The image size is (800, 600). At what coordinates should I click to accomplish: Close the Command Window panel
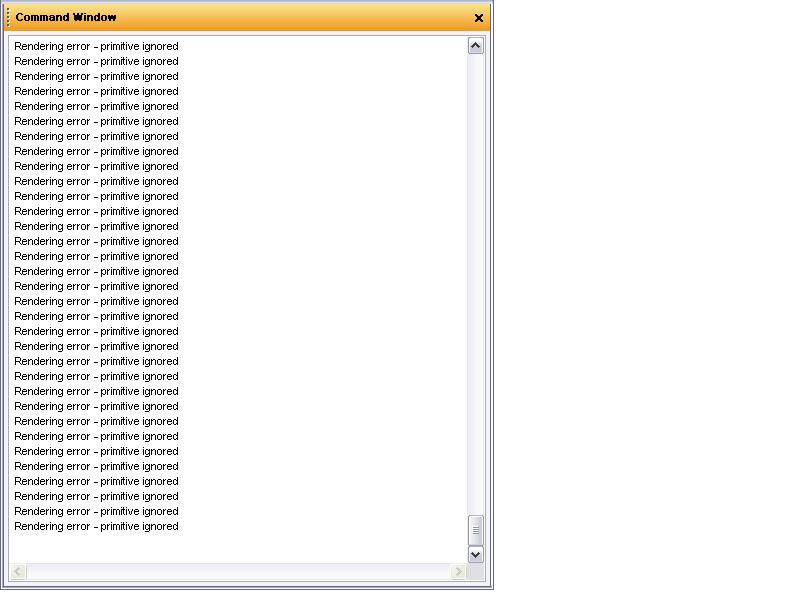479,18
